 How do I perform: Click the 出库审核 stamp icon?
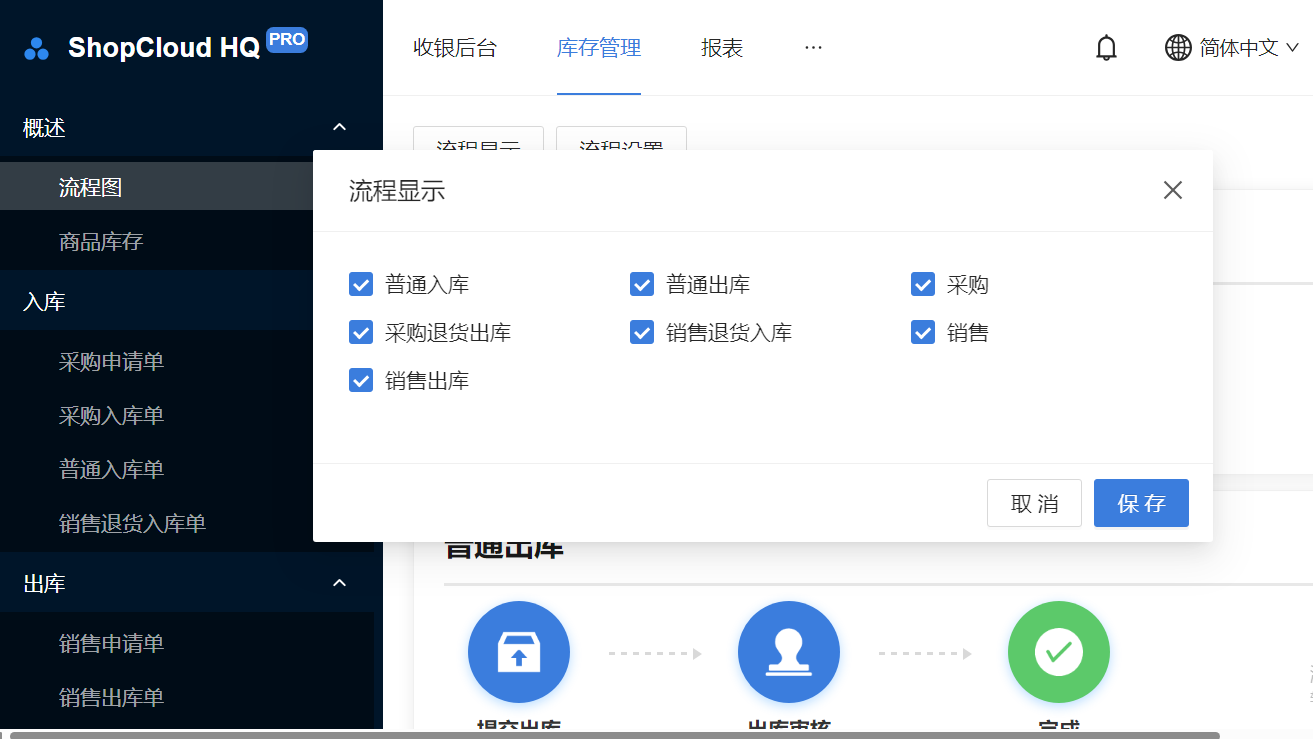click(x=789, y=652)
